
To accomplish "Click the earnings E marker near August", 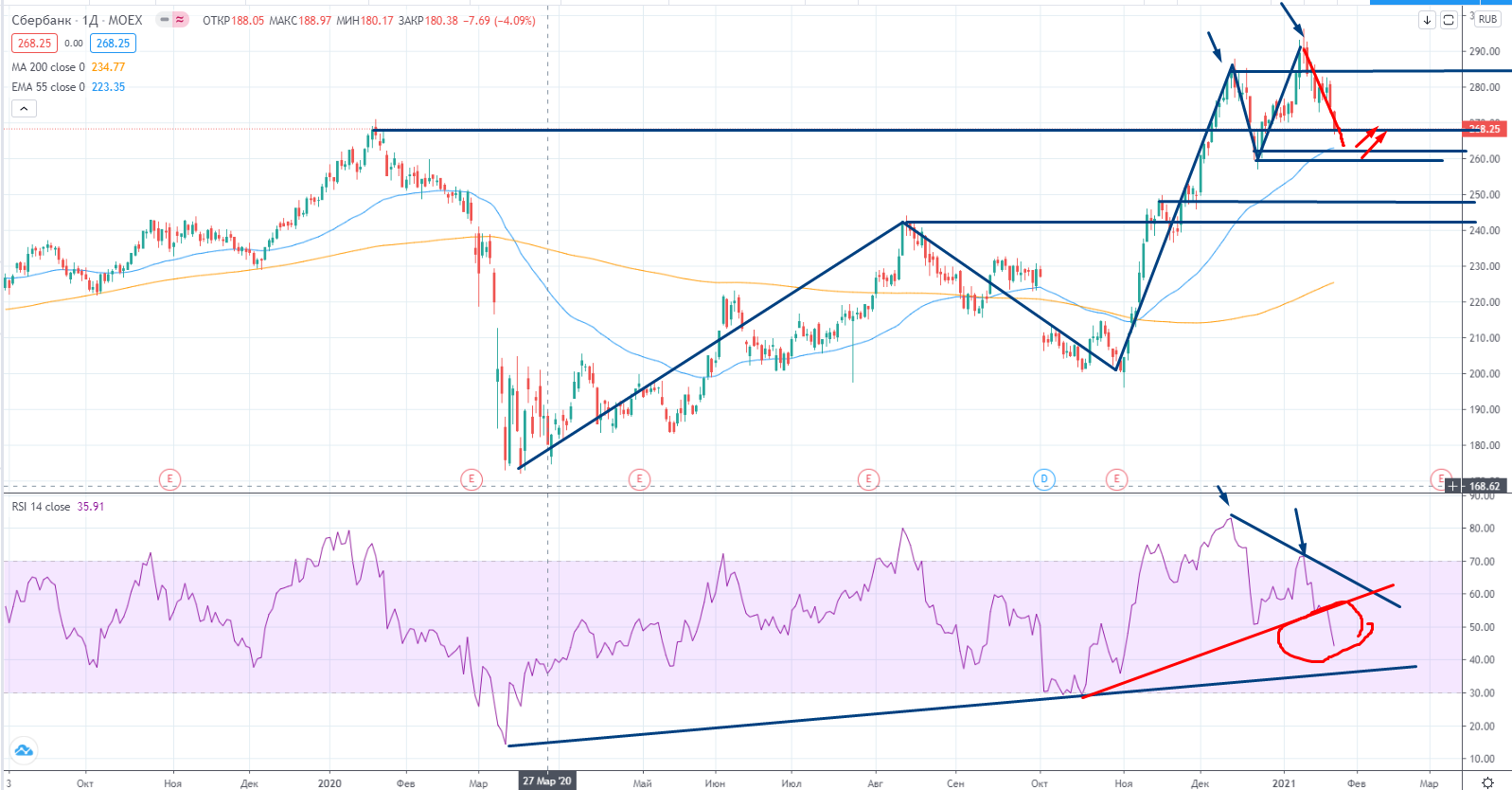I will (868, 479).
